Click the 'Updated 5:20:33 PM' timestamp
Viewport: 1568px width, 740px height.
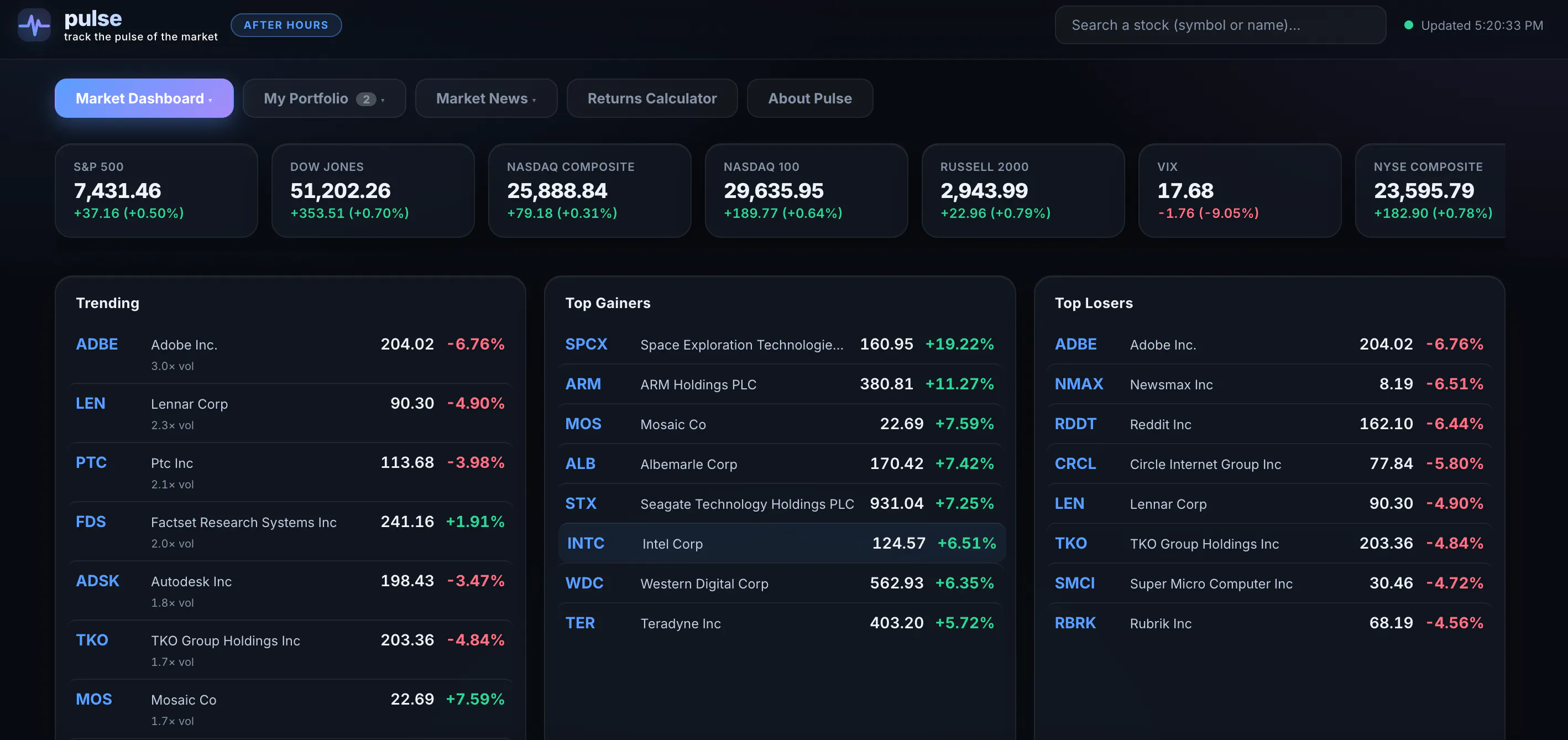pyautogui.click(x=1482, y=25)
